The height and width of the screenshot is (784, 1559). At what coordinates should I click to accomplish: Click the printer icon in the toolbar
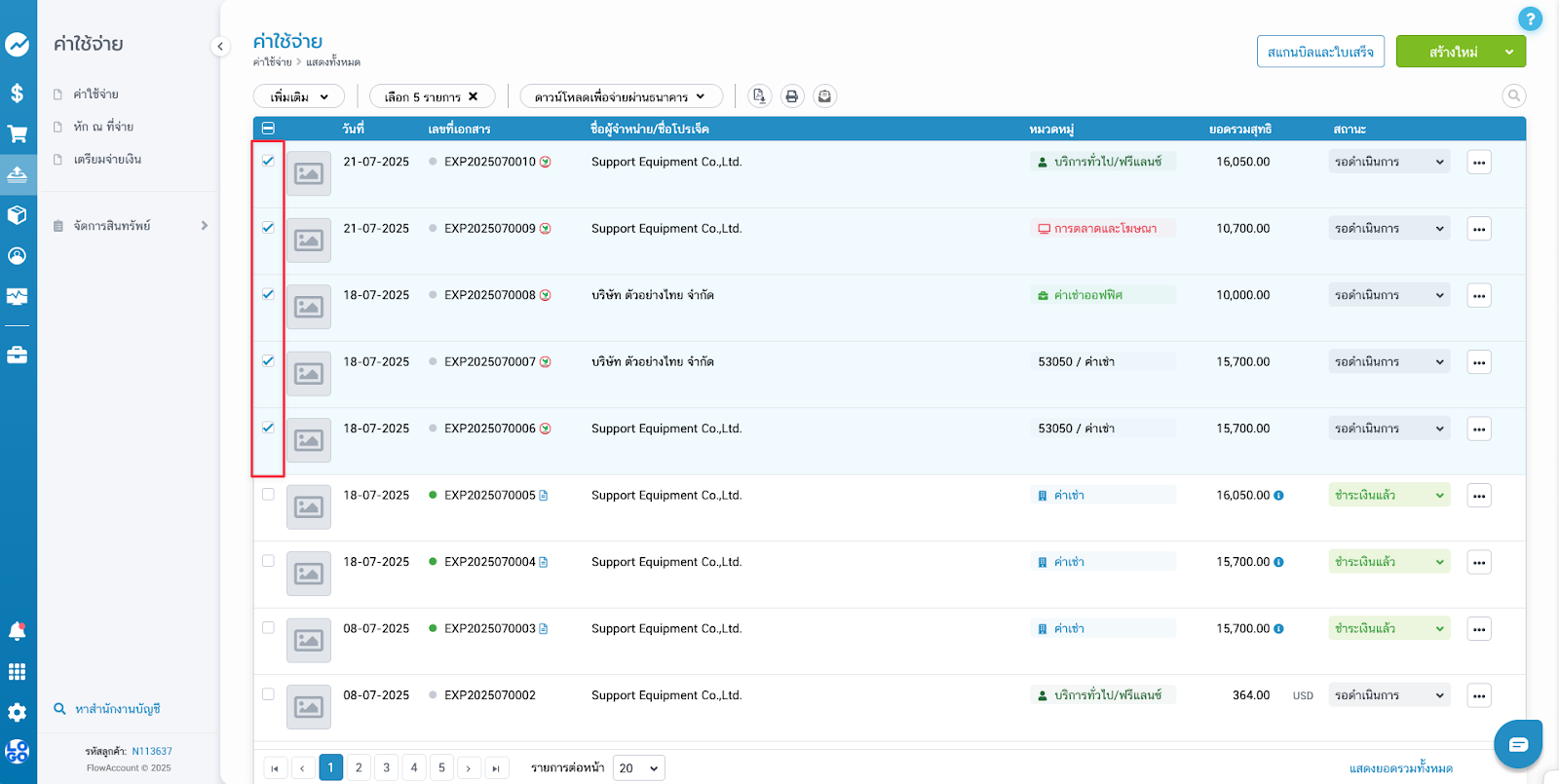pyautogui.click(x=792, y=96)
